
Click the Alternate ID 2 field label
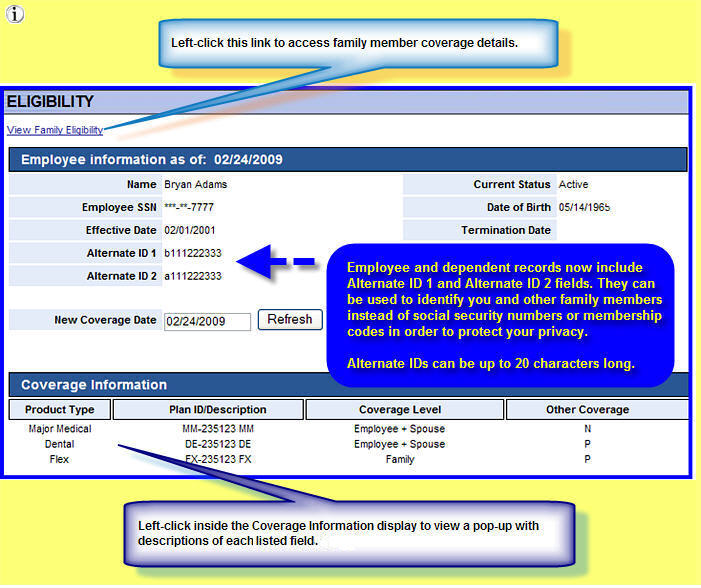tap(121, 276)
